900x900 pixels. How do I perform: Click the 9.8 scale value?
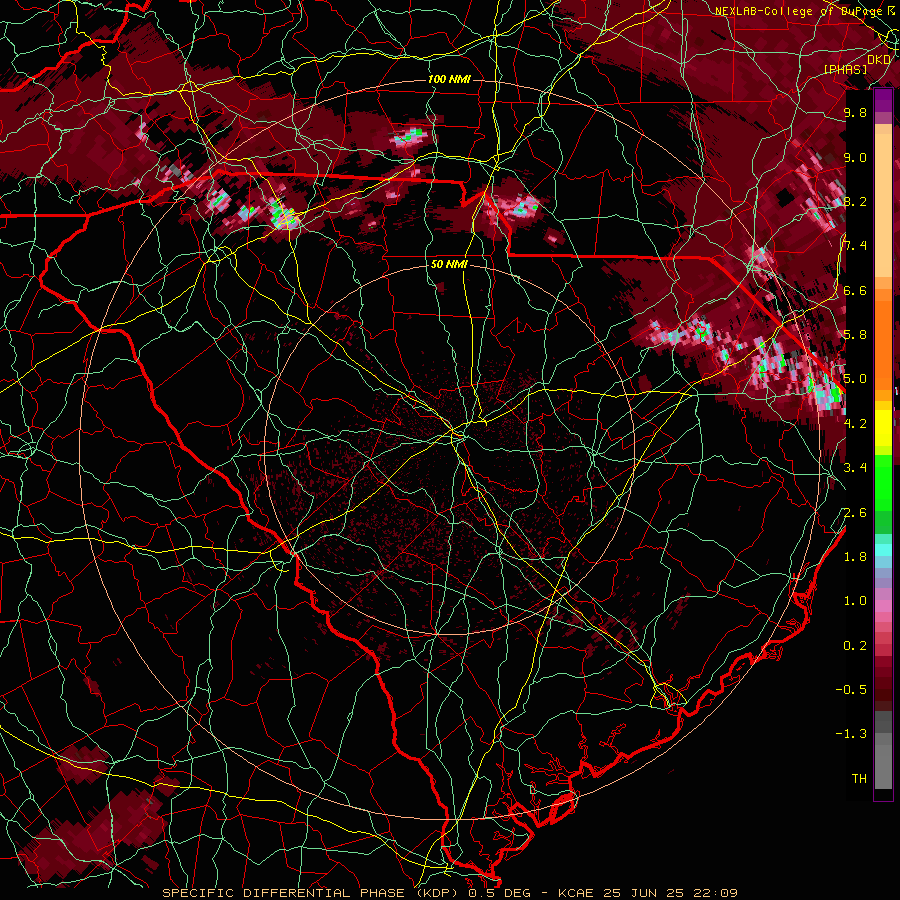(x=855, y=112)
